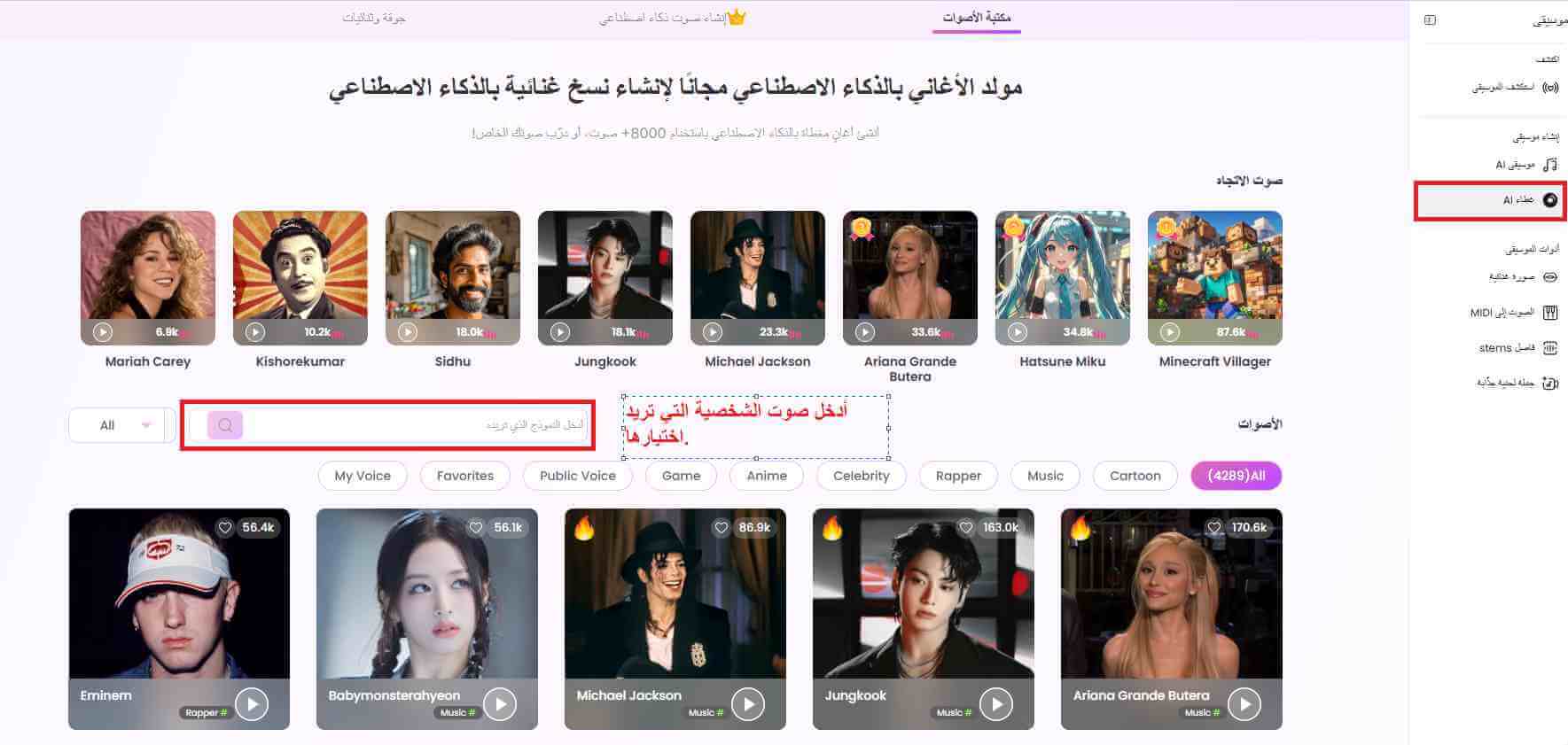The width and height of the screenshot is (1568, 745).
Task: Select the Cartoon category chip
Action: (1135, 476)
